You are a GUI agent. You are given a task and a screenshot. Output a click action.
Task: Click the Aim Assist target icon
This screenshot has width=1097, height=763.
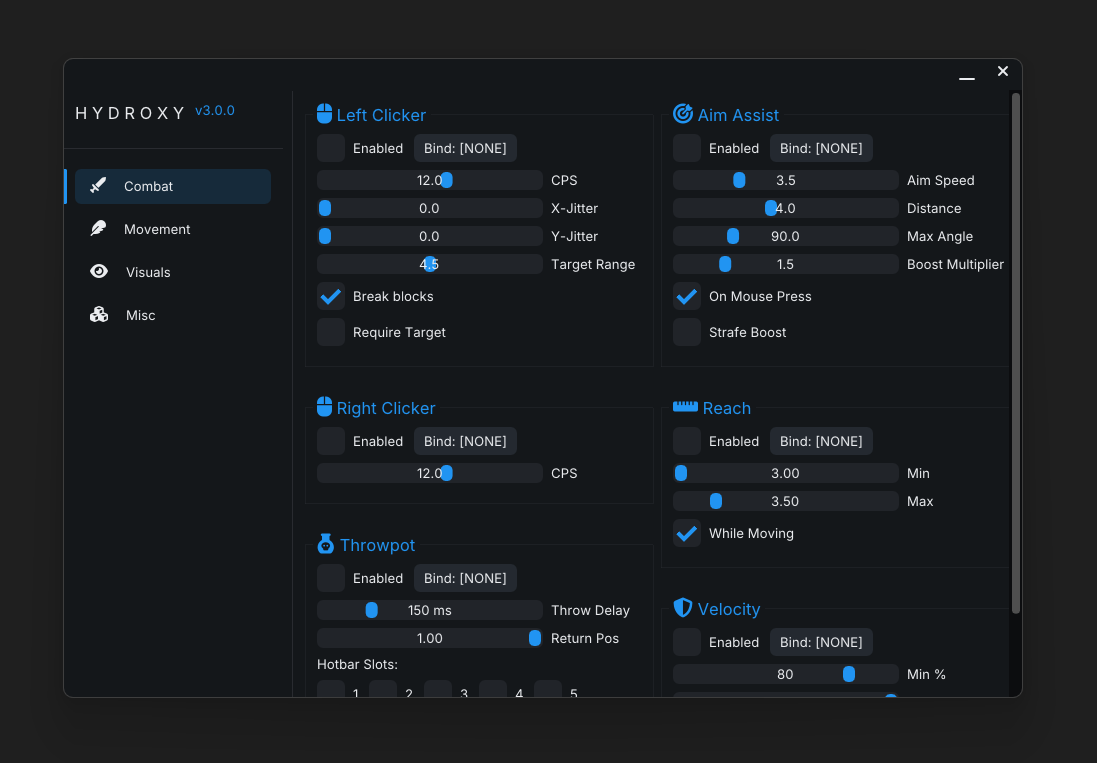[682, 113]
